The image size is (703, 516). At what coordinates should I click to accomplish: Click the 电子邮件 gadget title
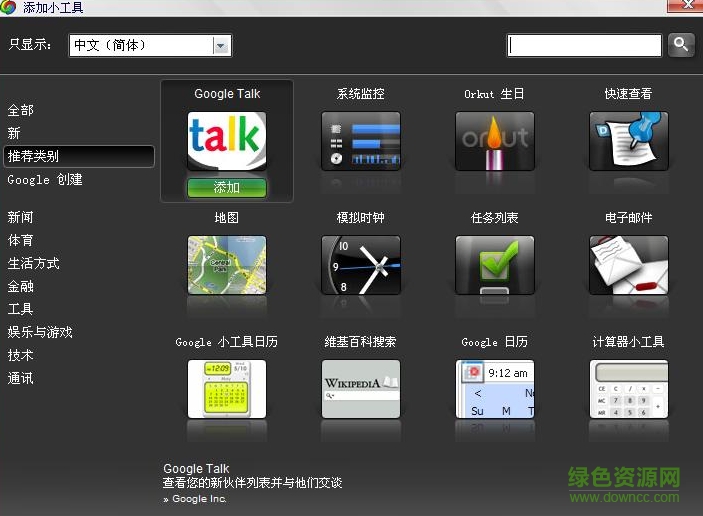pyautogui.click(x=629, y=218)
